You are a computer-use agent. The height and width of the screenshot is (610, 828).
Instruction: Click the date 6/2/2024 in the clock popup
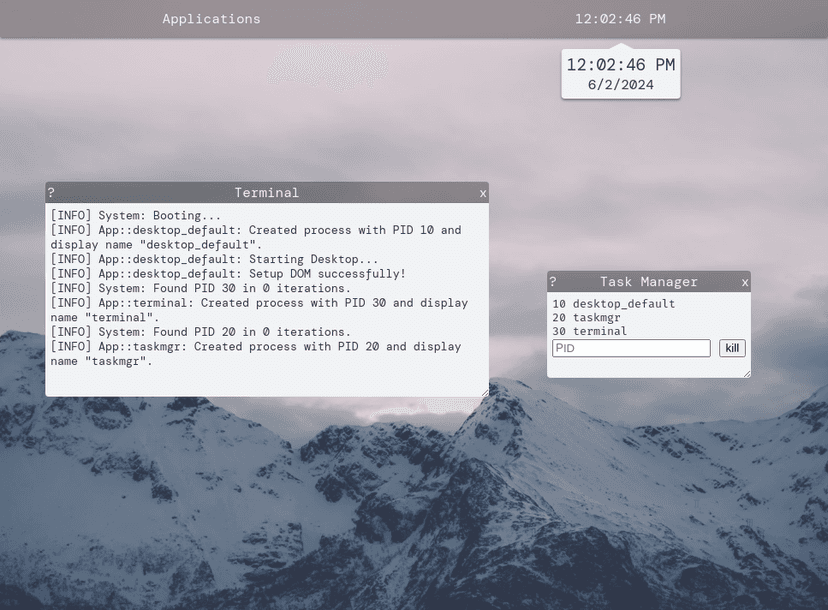[x=620, y=85]
